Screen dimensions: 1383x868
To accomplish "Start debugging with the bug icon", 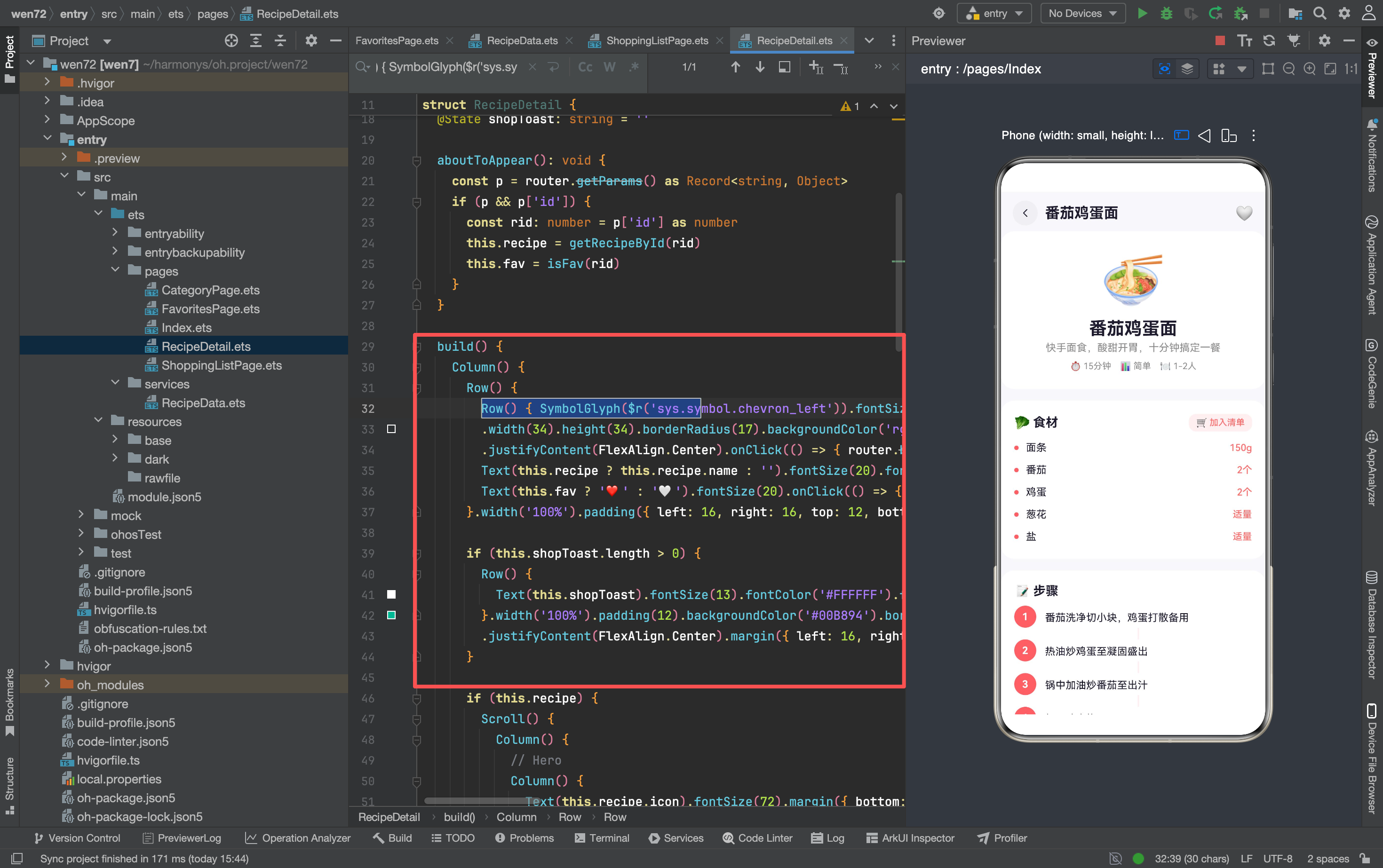I will [x=1166, y=13].
